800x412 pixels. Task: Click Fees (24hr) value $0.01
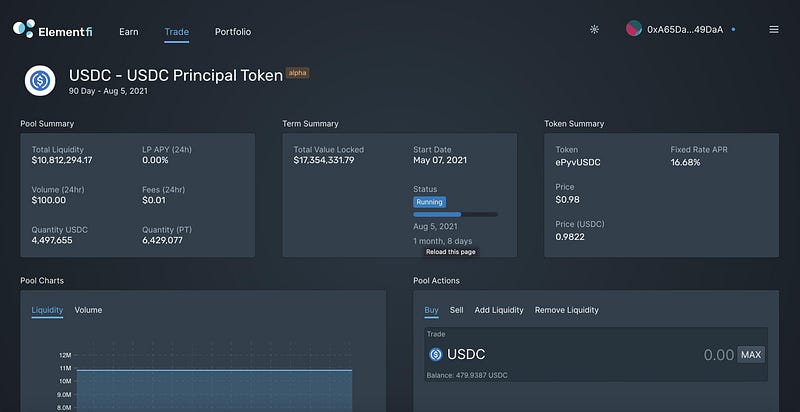click(154, 200)
